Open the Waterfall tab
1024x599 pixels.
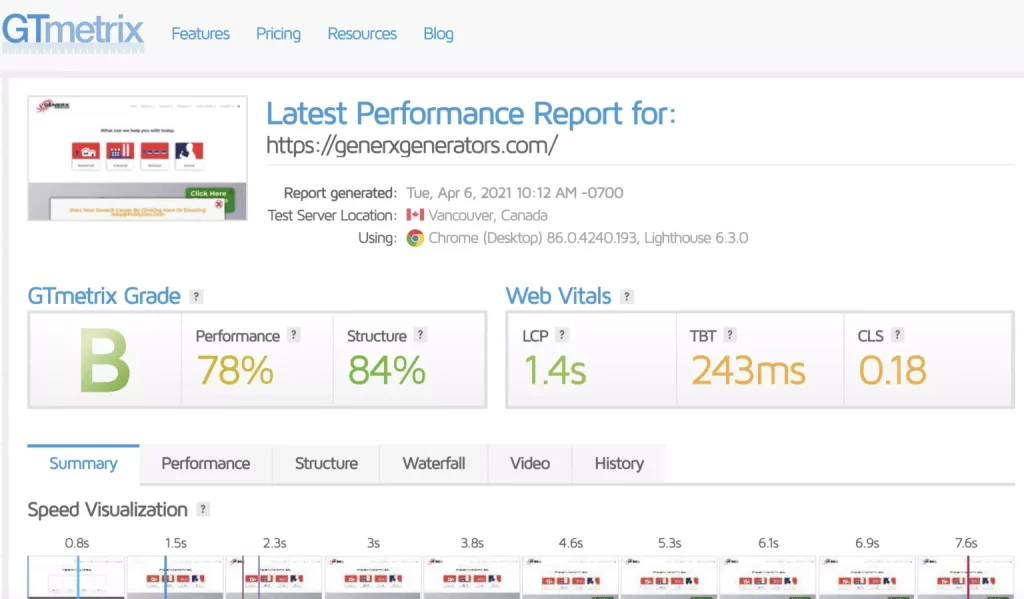tap(434, 464)
